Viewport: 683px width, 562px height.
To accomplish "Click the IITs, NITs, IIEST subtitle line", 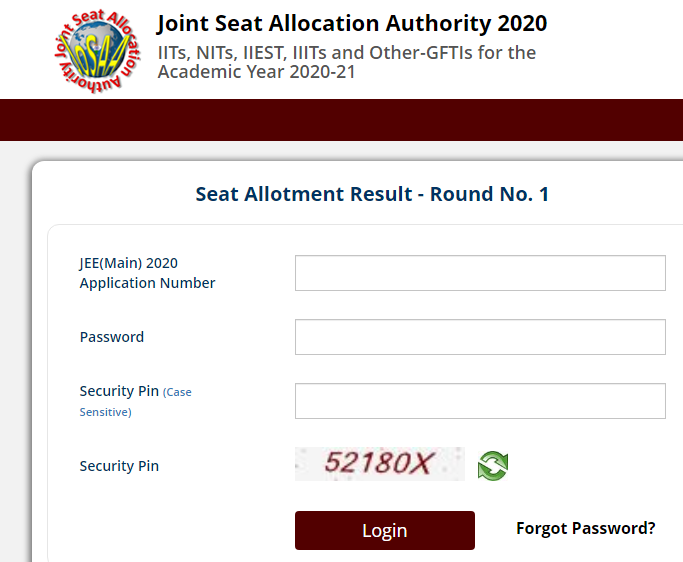I will (347, 53).
